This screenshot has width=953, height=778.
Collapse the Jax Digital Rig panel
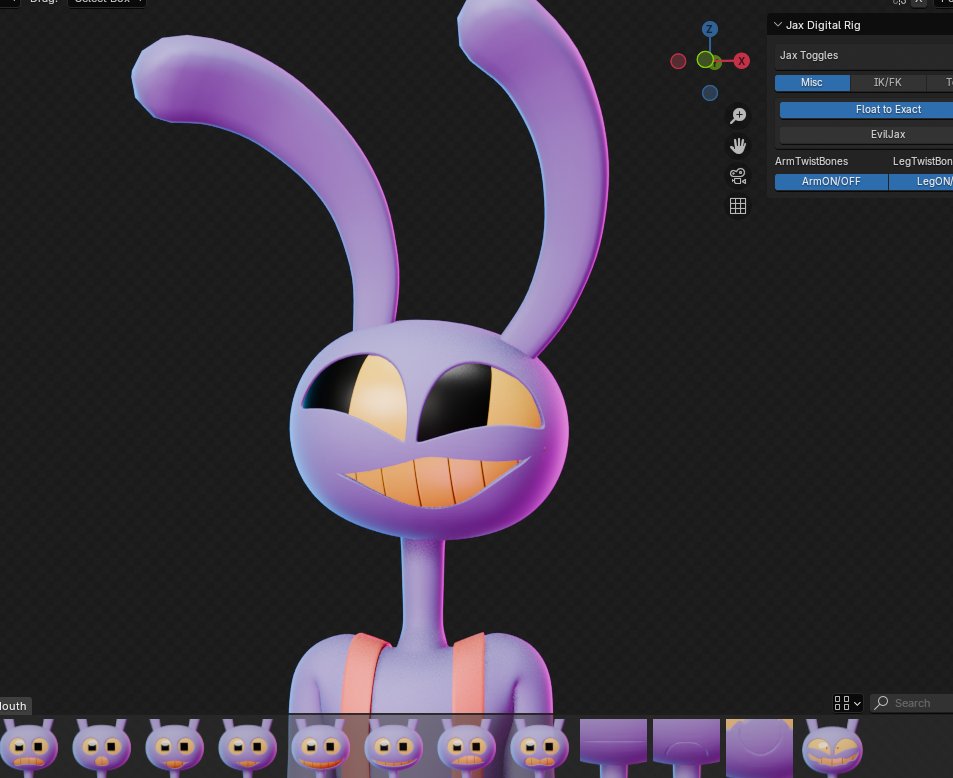[777, 25]
